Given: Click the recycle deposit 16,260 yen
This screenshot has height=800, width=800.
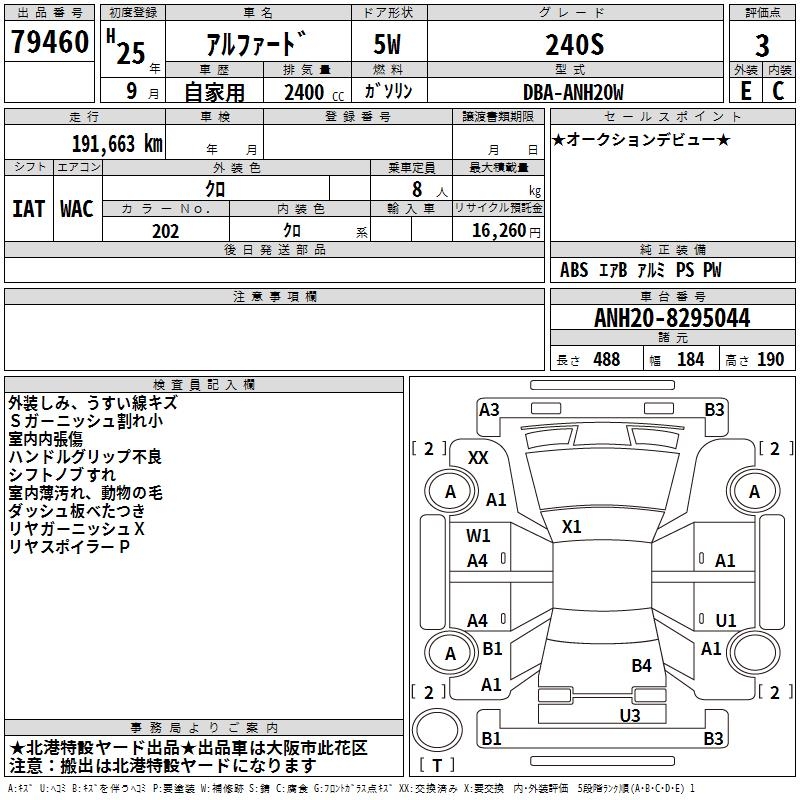Looking at the screenshot, I should (506, 231).
